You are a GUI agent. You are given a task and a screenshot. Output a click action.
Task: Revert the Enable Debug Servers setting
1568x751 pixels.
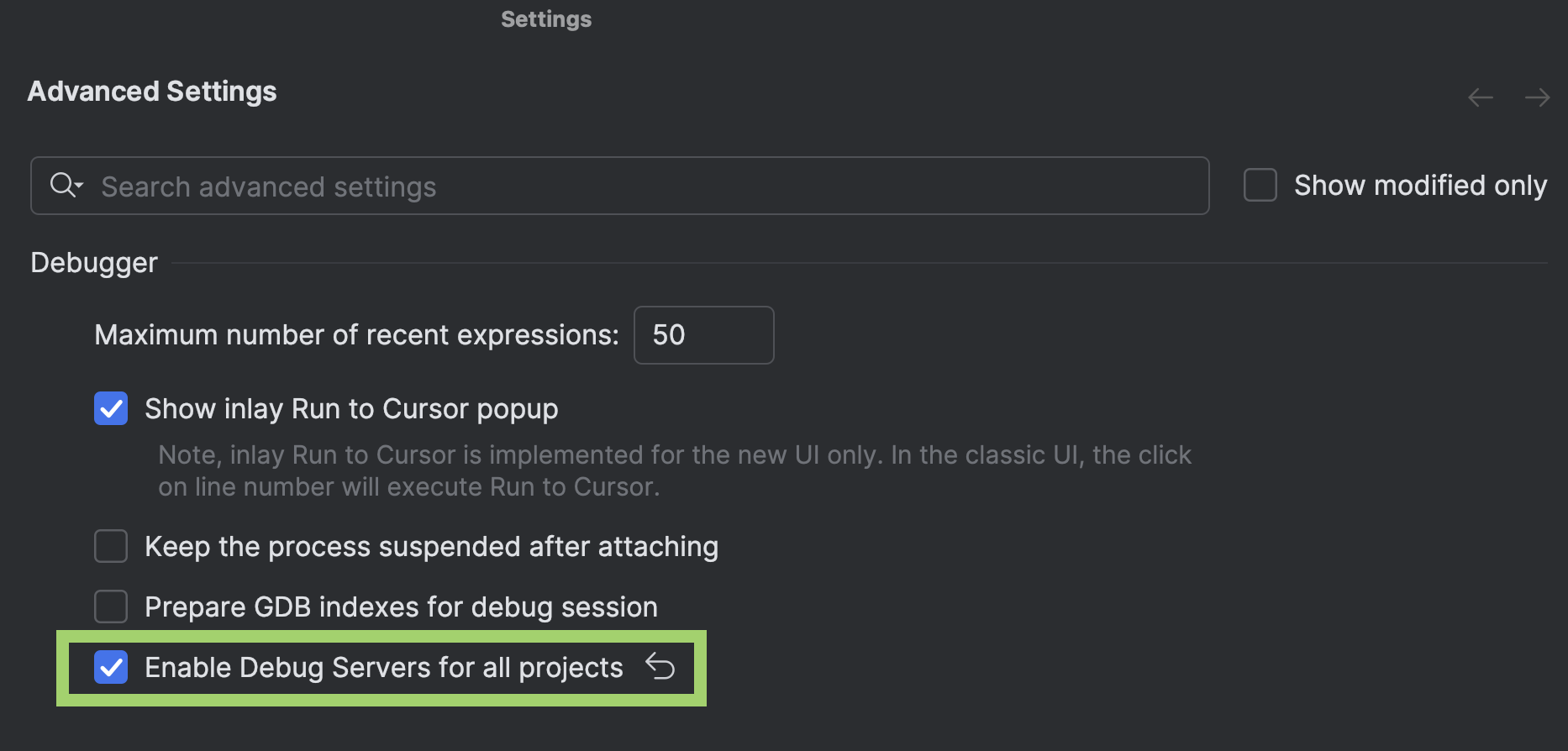661,666
